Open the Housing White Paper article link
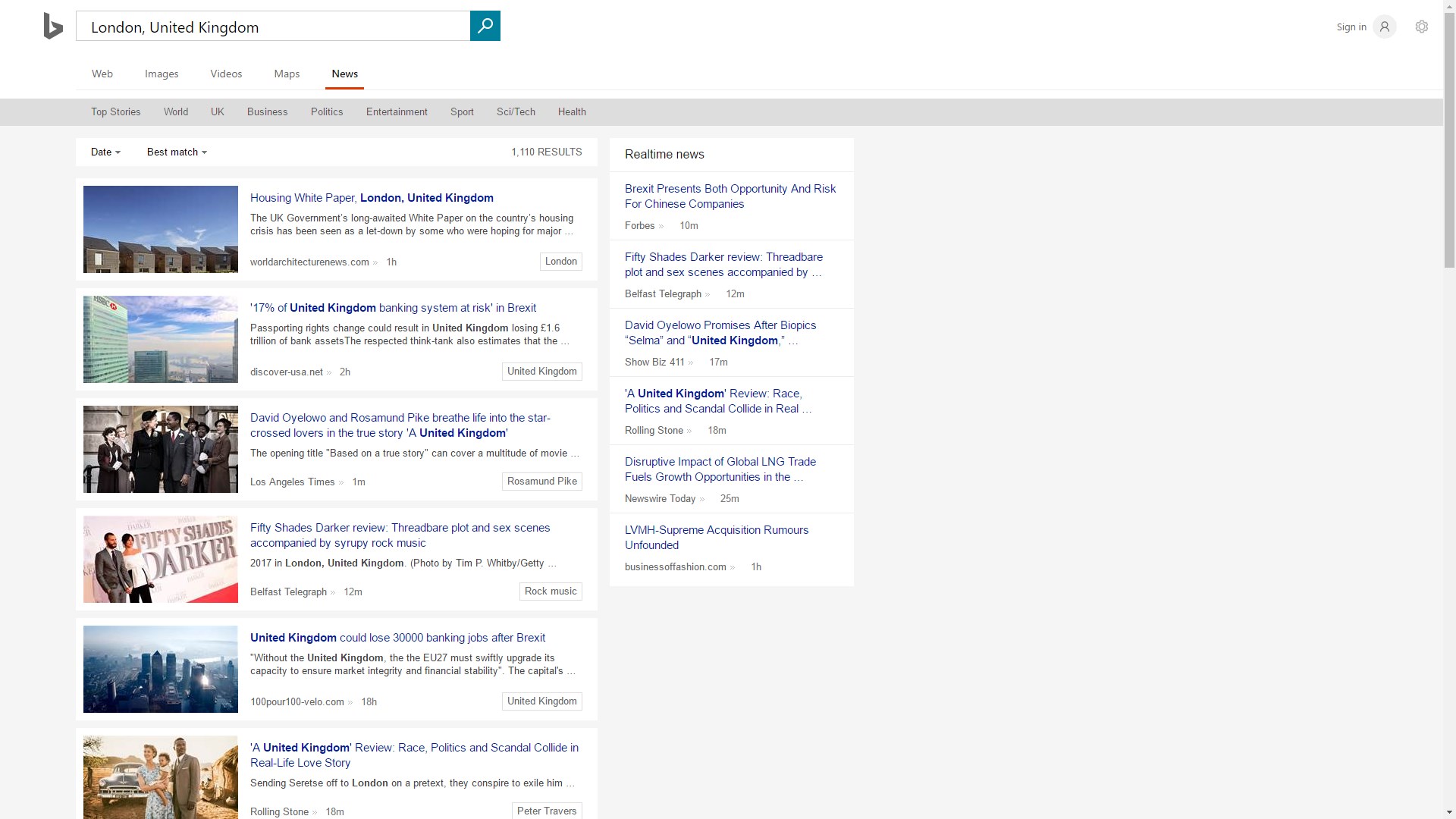Image resolution: width=1456 pixels, height=819 pixels. [x=372, y=198]
